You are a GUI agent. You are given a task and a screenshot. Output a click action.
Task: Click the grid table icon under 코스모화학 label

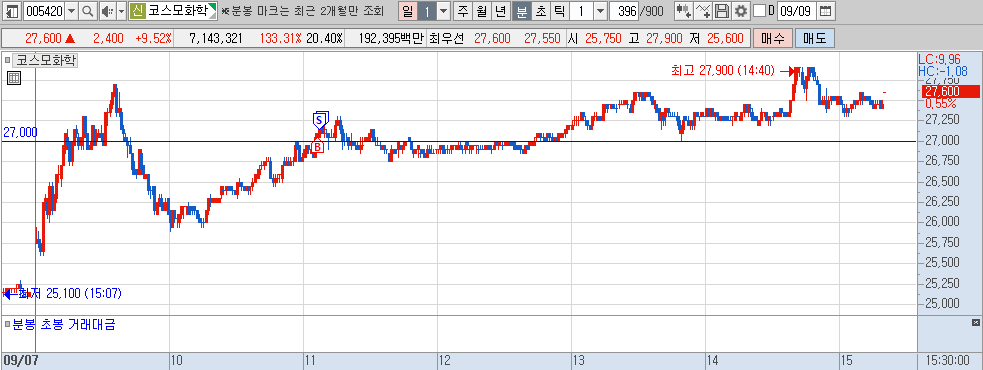point(14,78)
